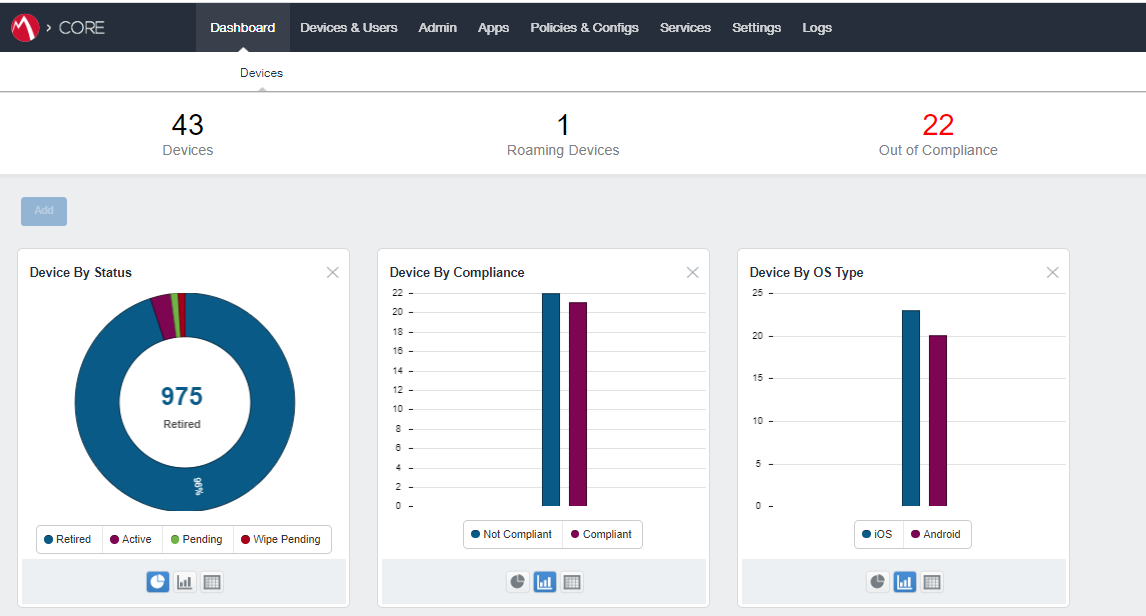The width and height of the screenshot is (1146, 616).
Task: Switch Device By Compliance to table view
Action: pyautogui.click(x=571, y=581)
